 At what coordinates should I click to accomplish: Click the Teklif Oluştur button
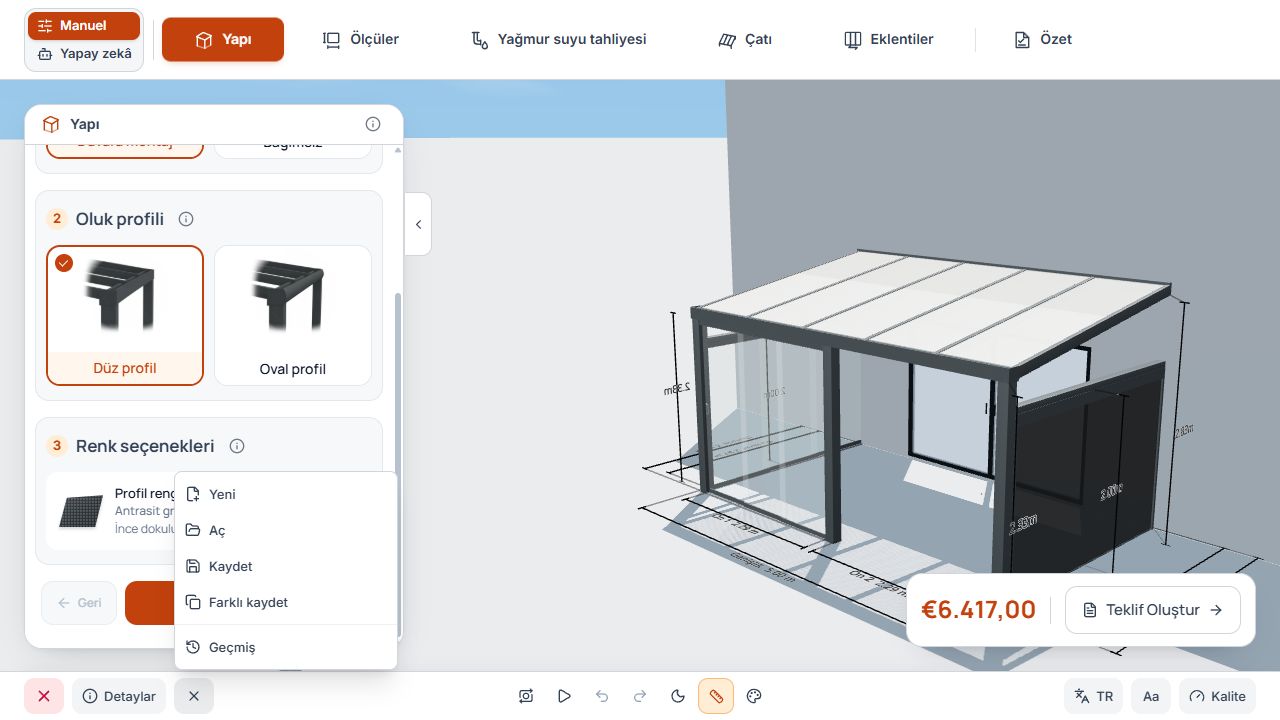[1152, 610]
